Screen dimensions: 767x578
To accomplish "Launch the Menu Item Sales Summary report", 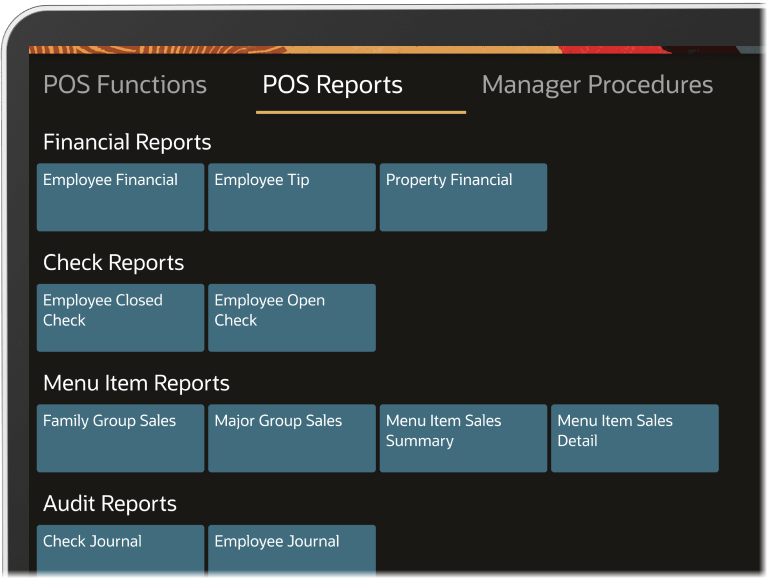I will coord(463,438).
